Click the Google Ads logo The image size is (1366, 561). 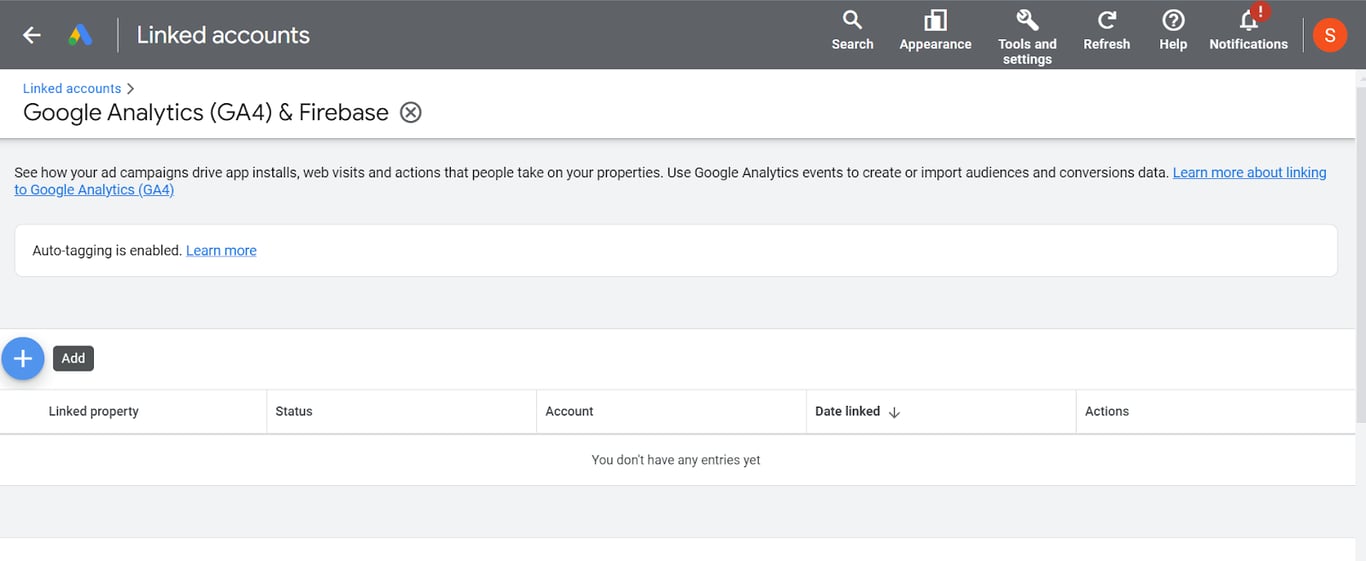(80, 35)
